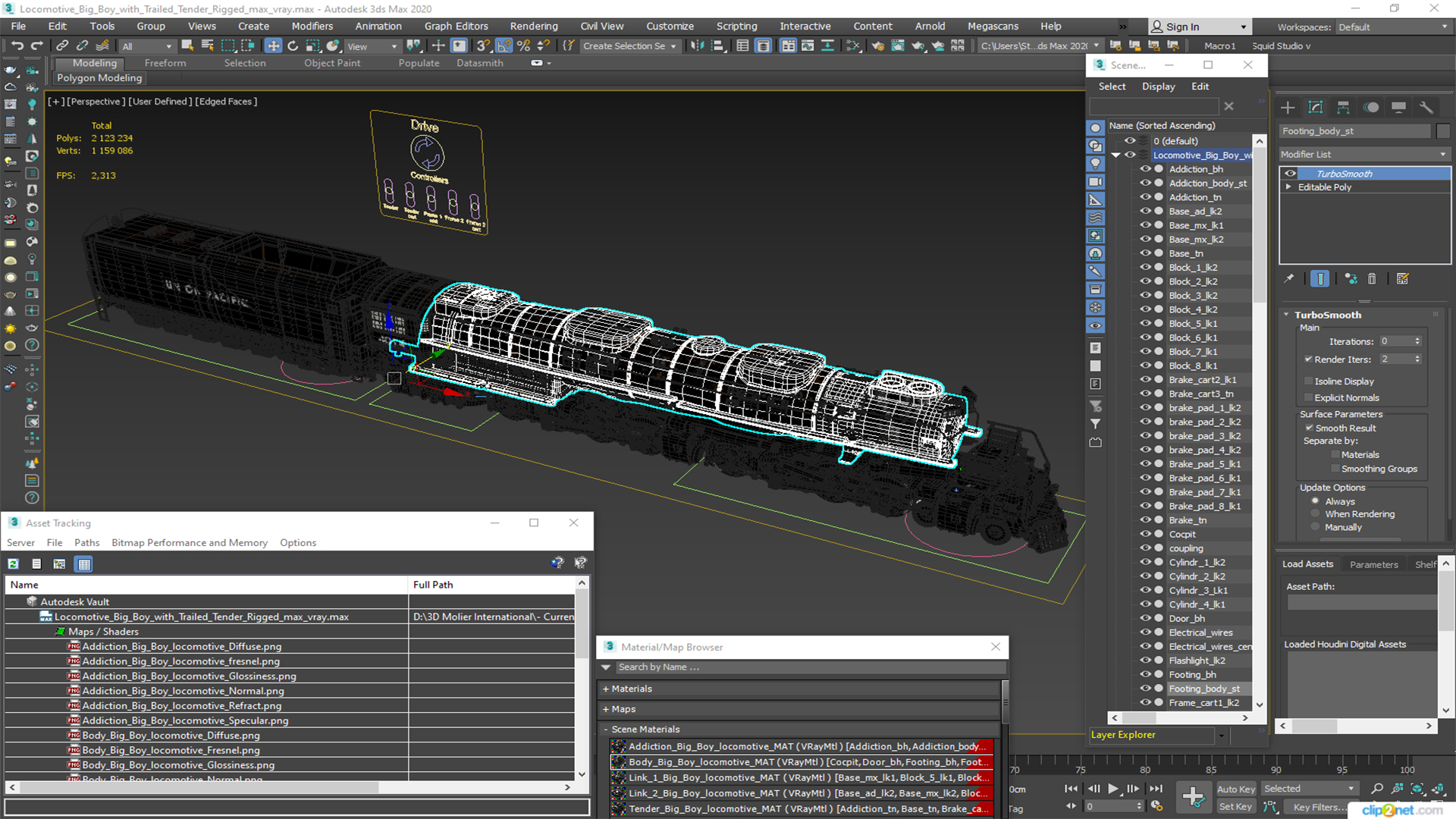Open the Display menu in Scene Explorer
This screenshot has height=819, width=1456.
[1158, 86]
